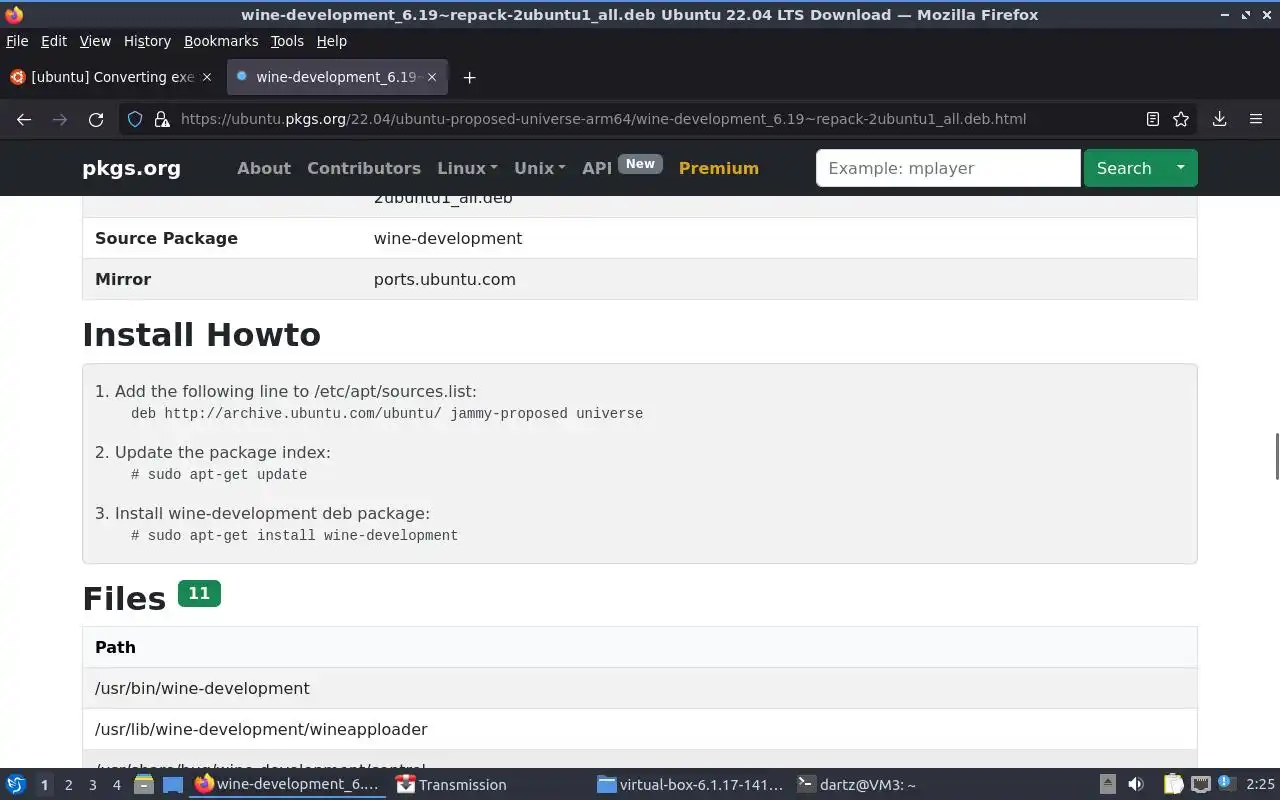Open the About page link

(264, 168)
